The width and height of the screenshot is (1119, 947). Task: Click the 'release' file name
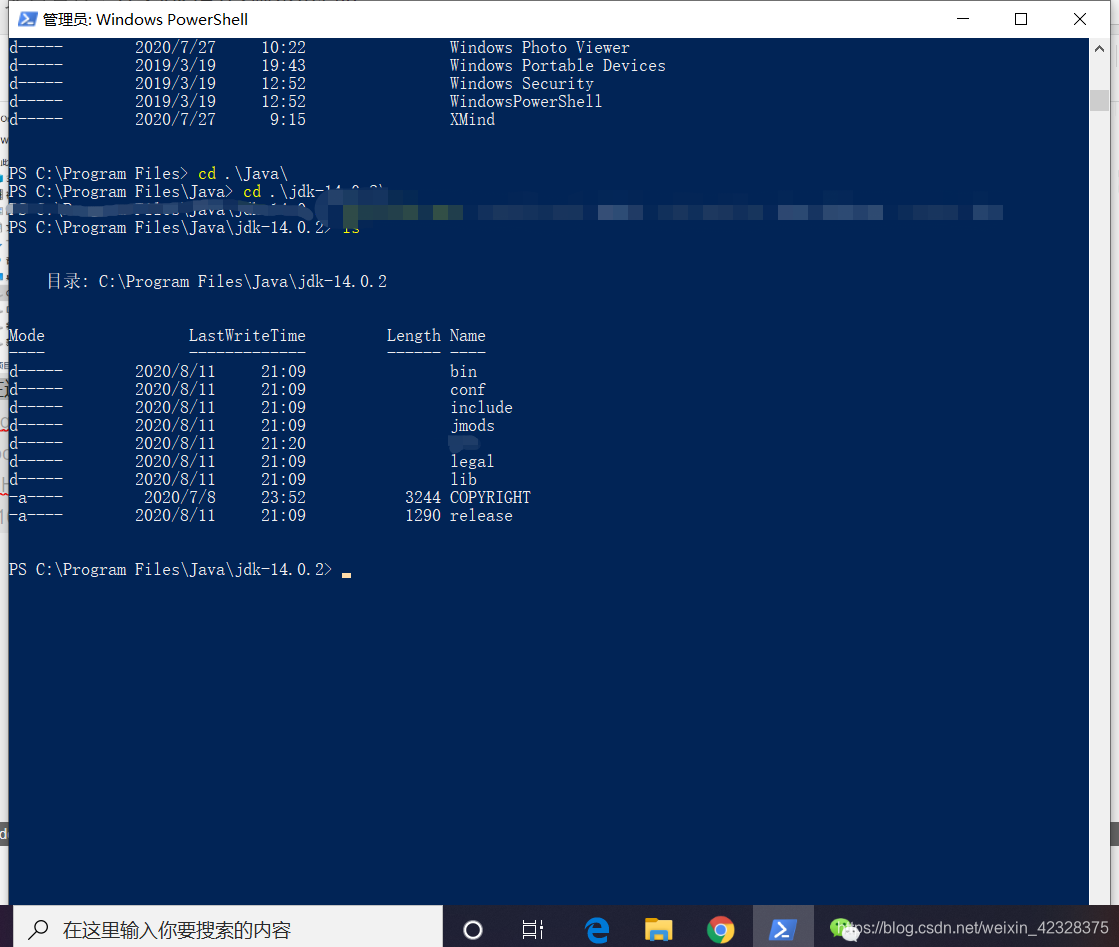click(x=481, y=516)
